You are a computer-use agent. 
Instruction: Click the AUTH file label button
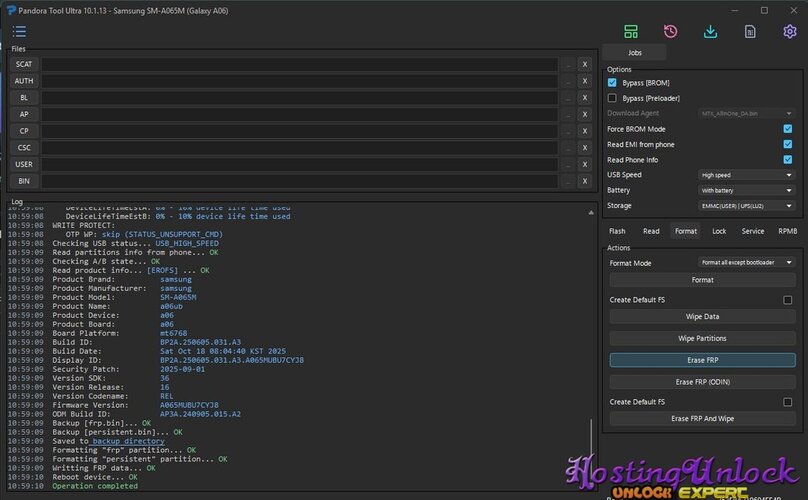pyautogui.click(x=24, y=81)
